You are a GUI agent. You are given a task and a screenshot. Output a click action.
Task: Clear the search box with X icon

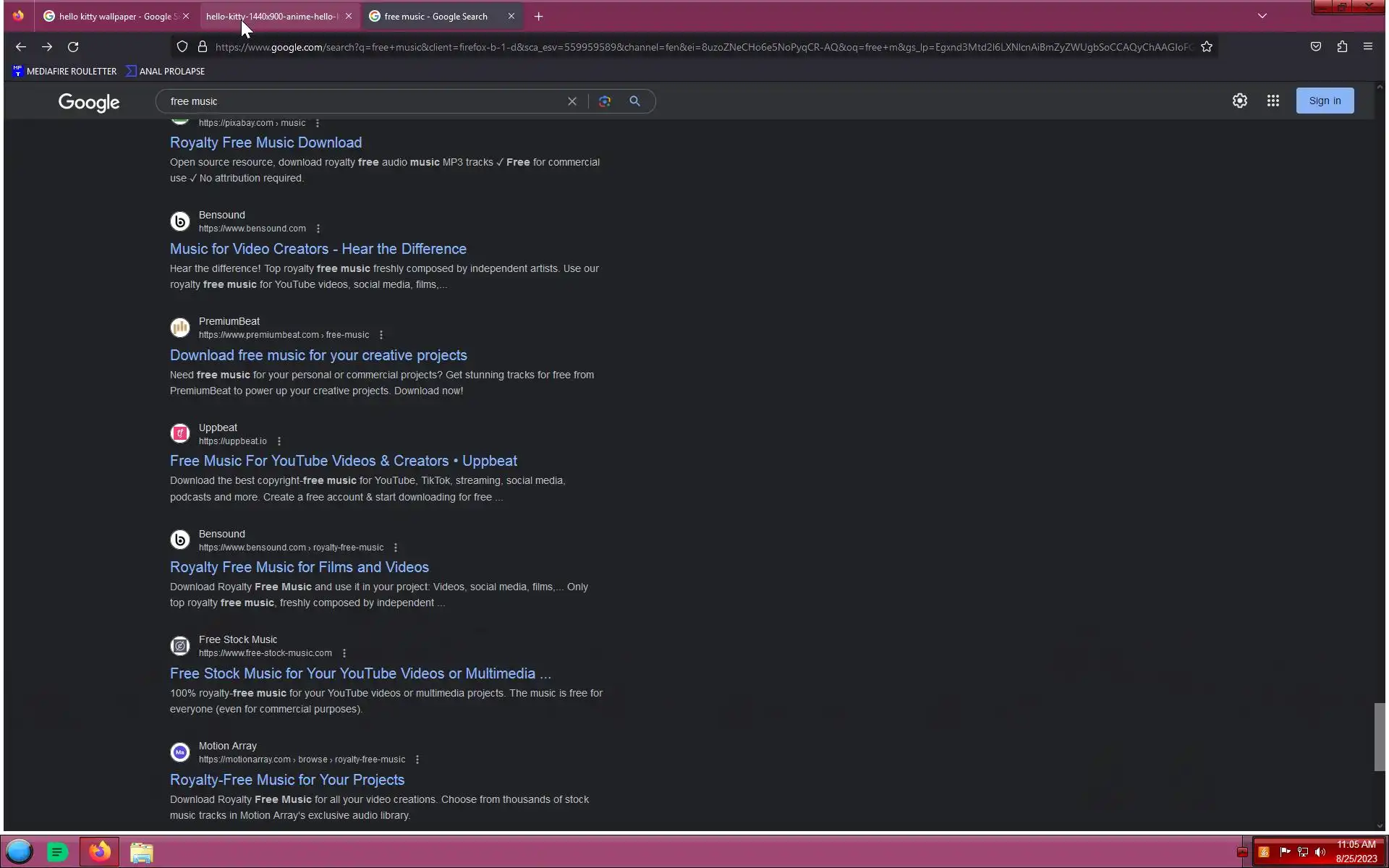click(x=572, y=101)
